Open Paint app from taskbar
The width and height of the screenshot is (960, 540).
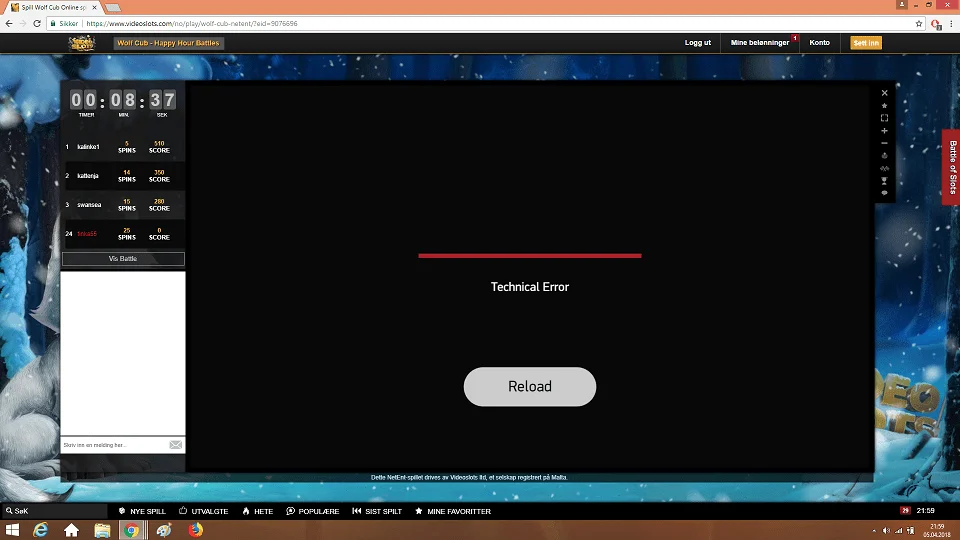164,530
